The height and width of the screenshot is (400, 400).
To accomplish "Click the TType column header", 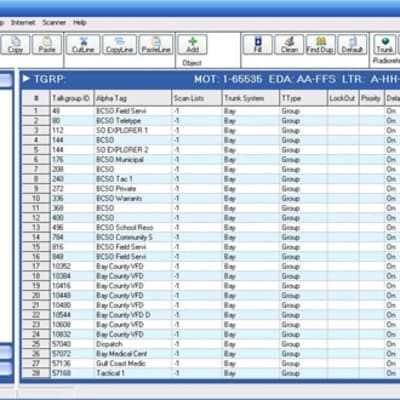I will point(303,98).
